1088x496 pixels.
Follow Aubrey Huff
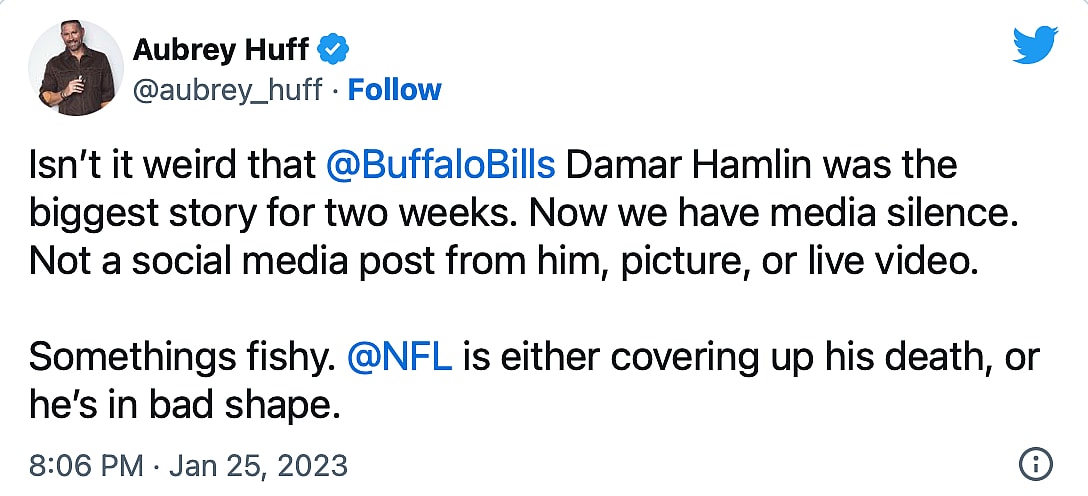(394, 90)
